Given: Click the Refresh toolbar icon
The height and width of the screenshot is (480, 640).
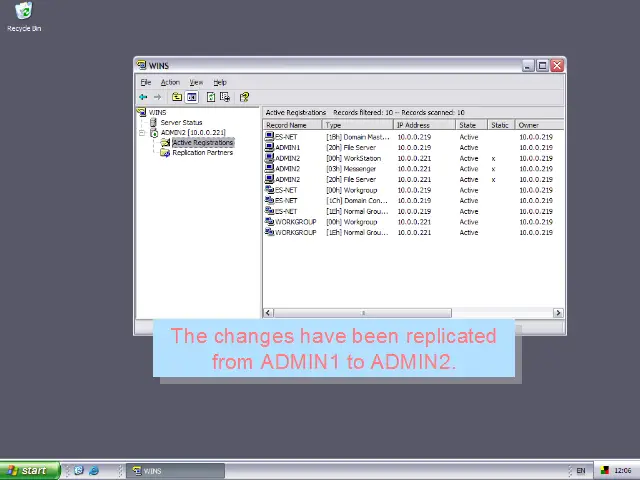Looking at the screenshot, I should pyautogui.click(x=211, y=97).
